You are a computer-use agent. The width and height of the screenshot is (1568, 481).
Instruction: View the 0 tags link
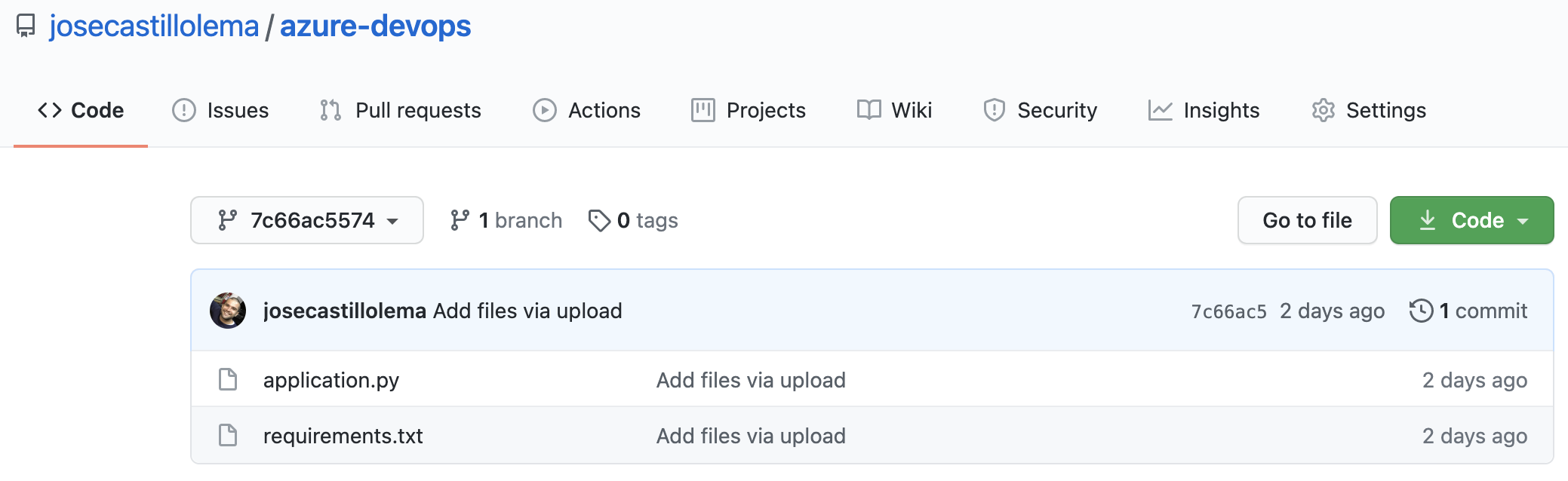pos(633,220)
